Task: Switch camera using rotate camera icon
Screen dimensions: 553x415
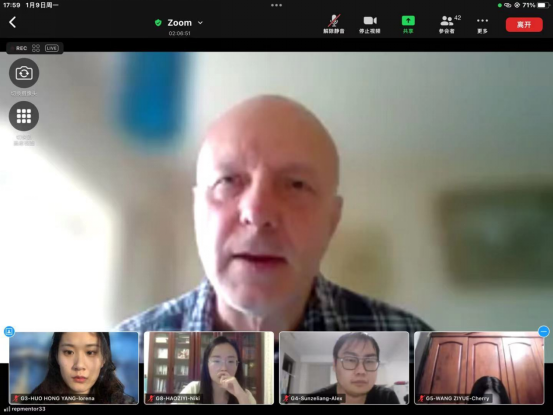Action: point(24,73)
